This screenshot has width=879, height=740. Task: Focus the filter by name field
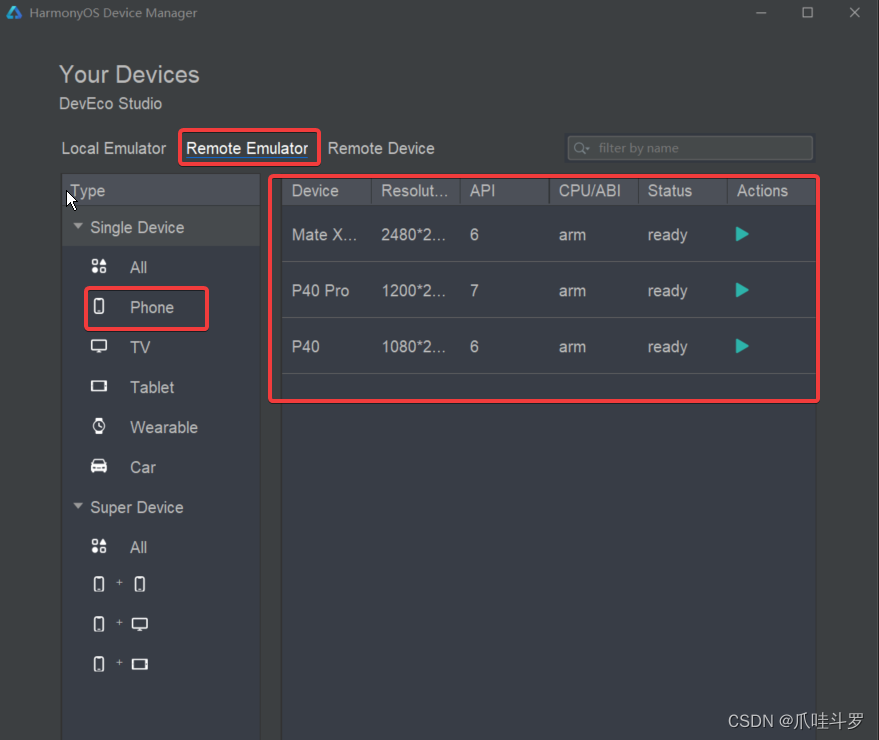(x=690, y=148)
